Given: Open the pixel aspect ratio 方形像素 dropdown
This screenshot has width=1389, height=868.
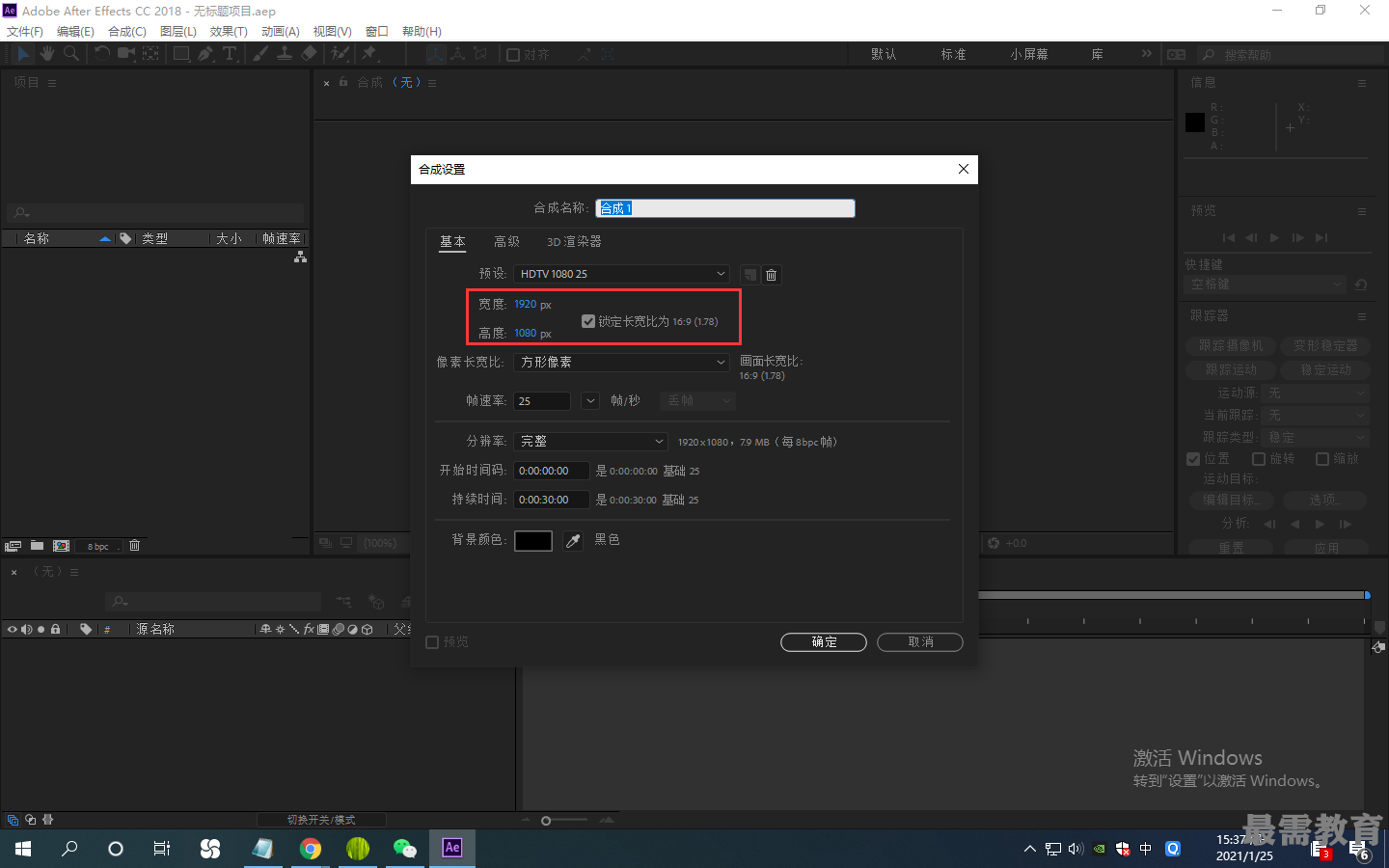Looking at the screenshot, I should (x=622, y=363).
